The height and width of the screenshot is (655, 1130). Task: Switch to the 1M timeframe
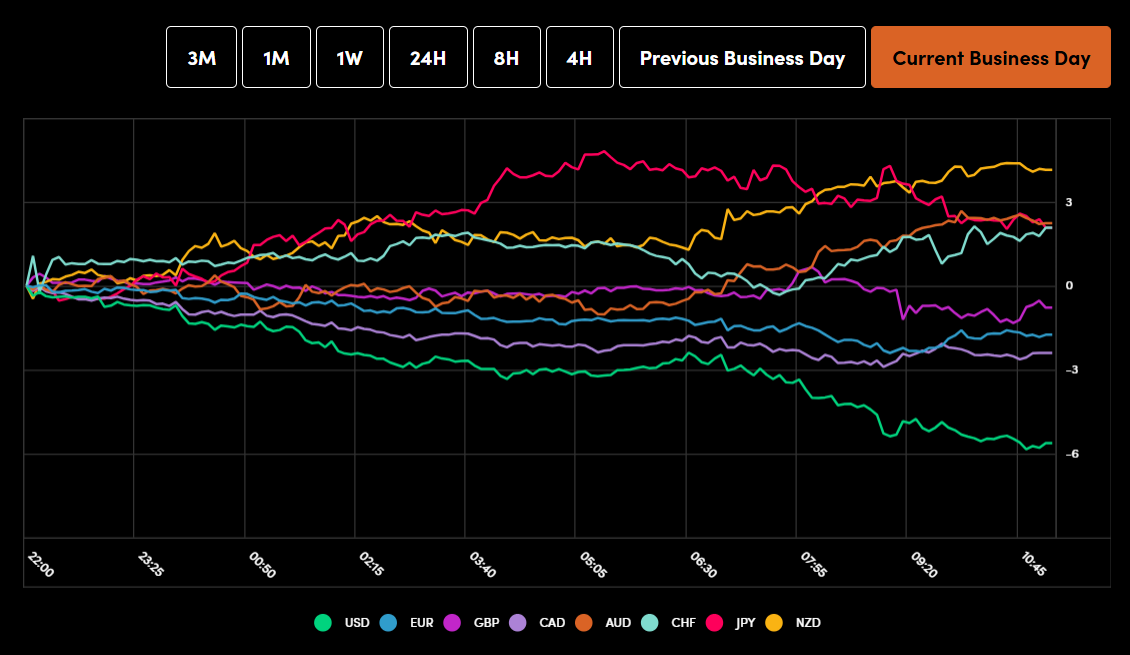click(x=276, y=57)
